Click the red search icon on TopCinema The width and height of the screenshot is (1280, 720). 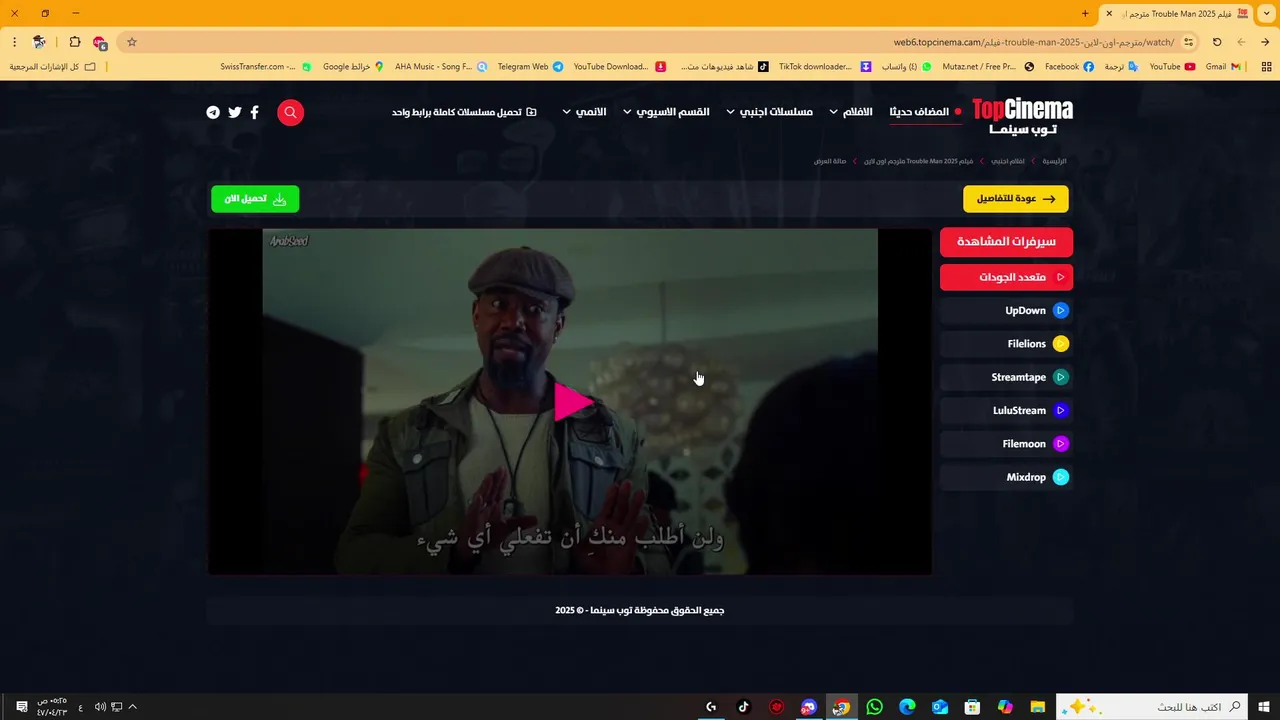[x=290, y=112]
